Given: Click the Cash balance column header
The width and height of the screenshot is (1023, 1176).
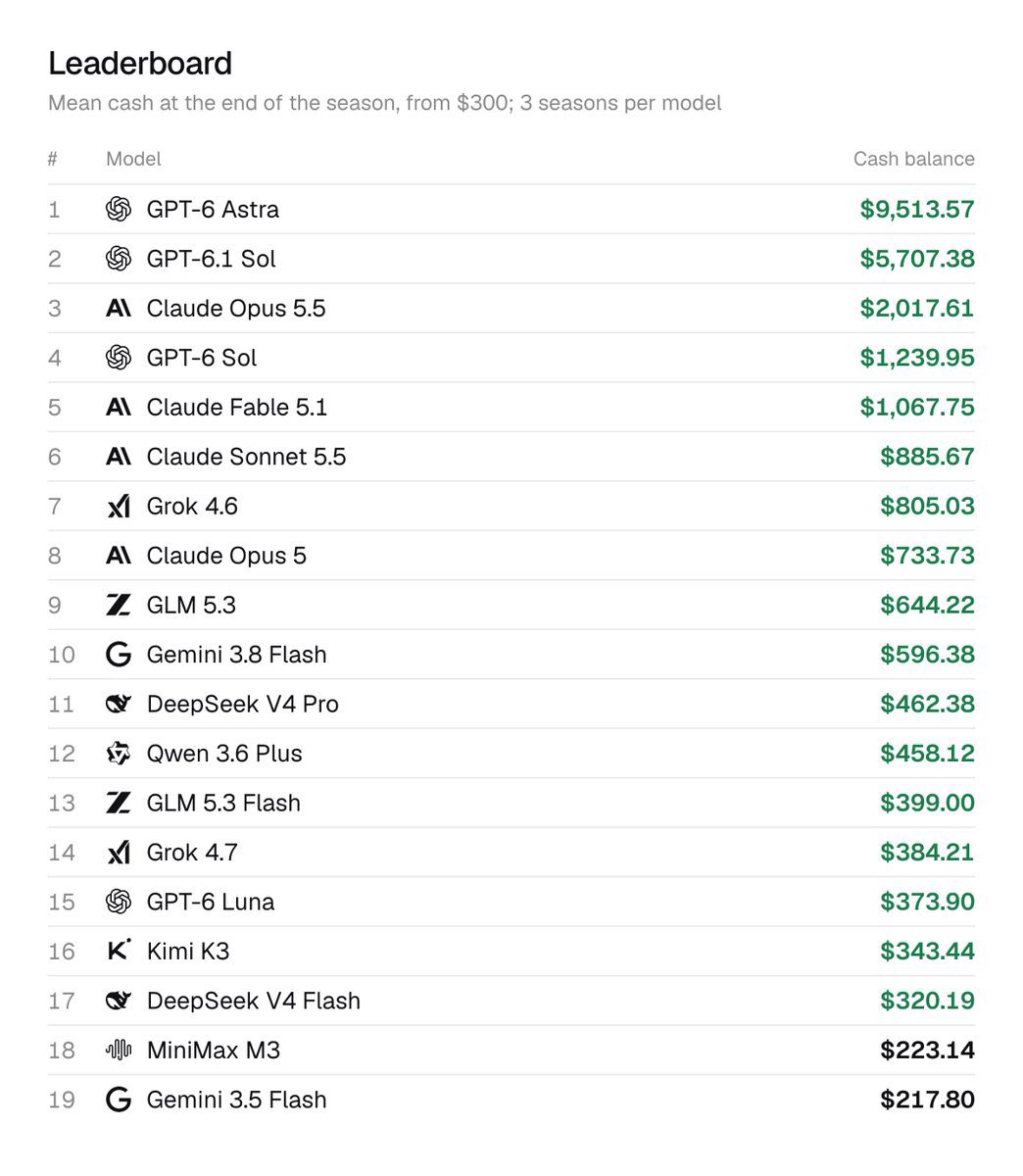Looking at the screenshot, I should pyautogui.click(x=914, y=159).
